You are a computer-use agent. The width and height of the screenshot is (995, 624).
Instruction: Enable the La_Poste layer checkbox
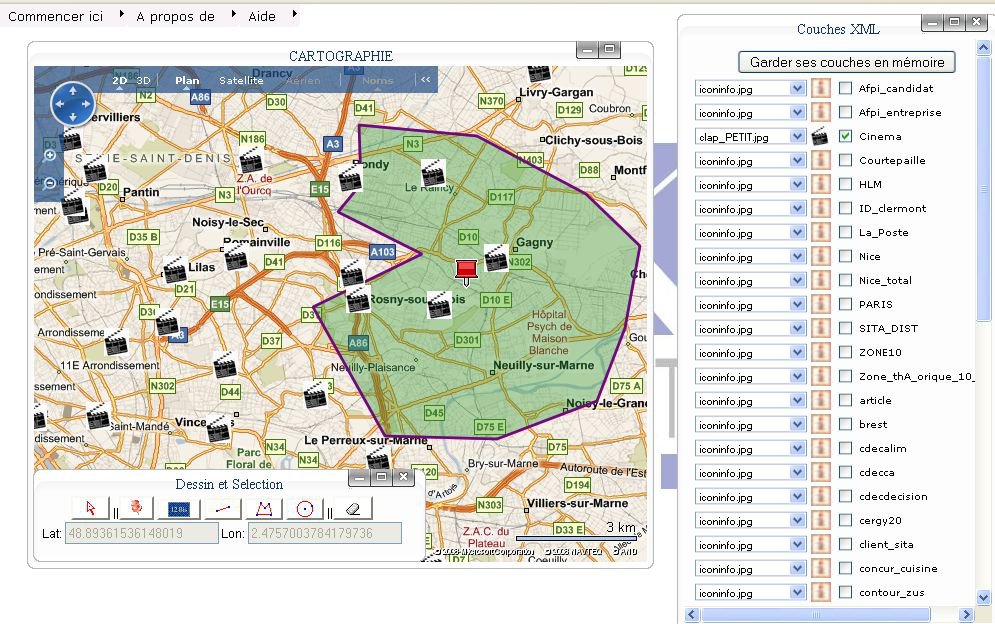tap(845, 232)
